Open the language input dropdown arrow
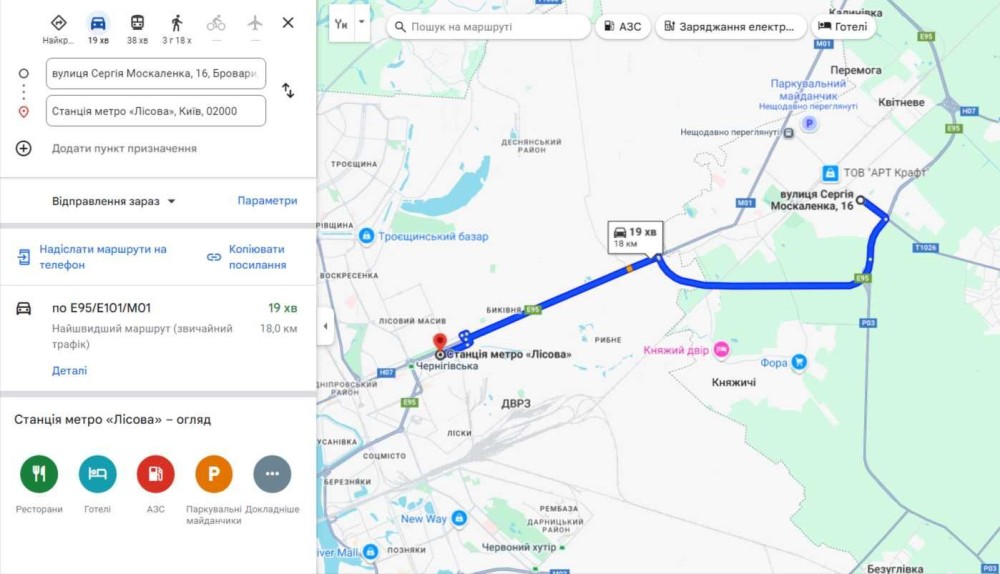The image size is (1000, 574). [x=362, y=24]
